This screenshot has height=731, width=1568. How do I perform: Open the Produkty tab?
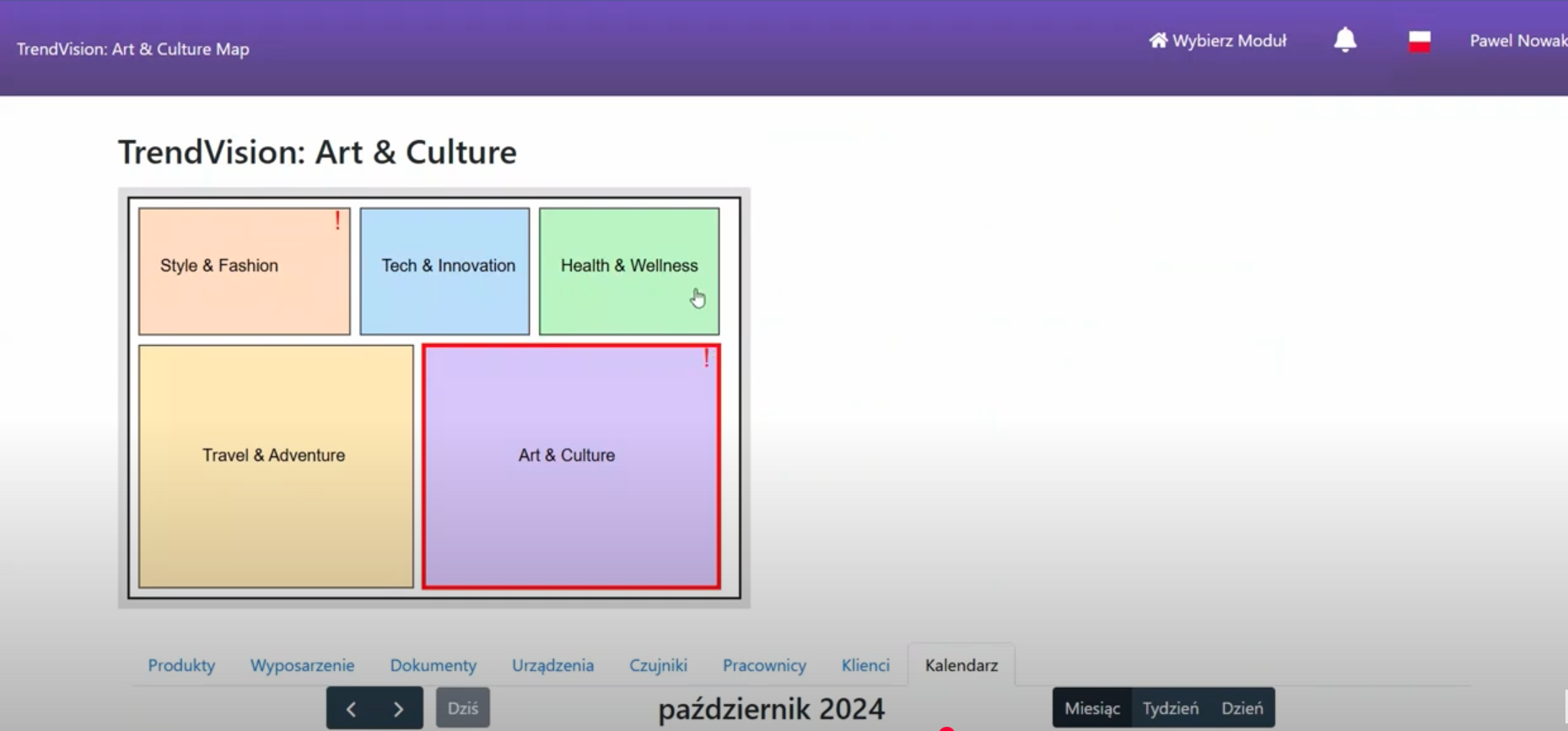(181, 665)
